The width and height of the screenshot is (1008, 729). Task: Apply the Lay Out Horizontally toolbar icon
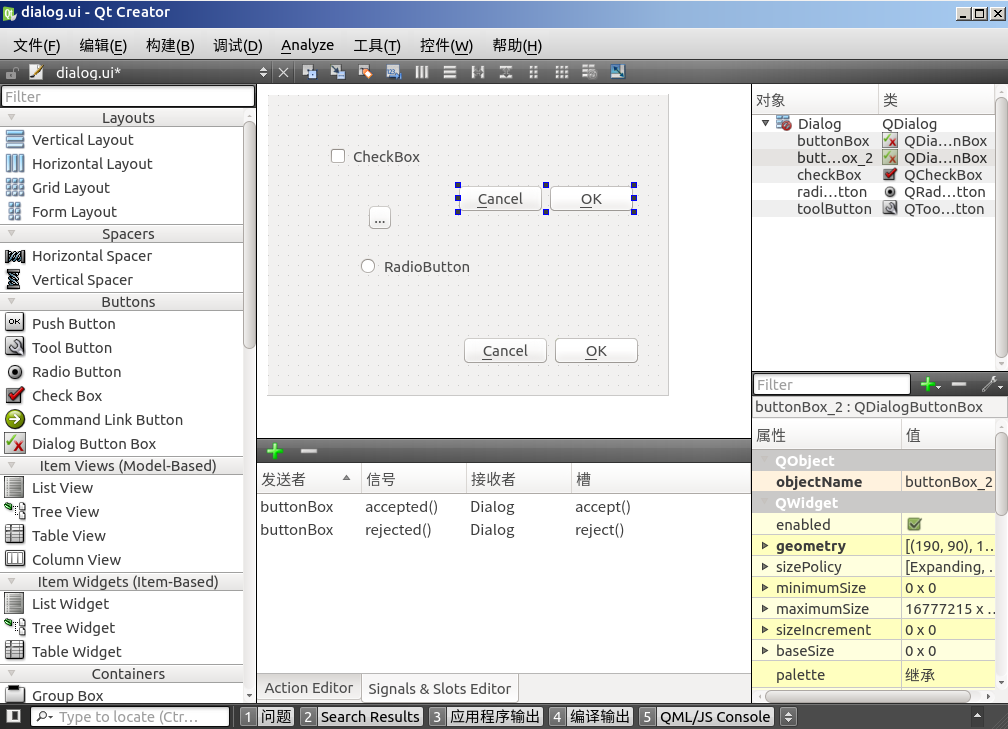coord(423,71)
